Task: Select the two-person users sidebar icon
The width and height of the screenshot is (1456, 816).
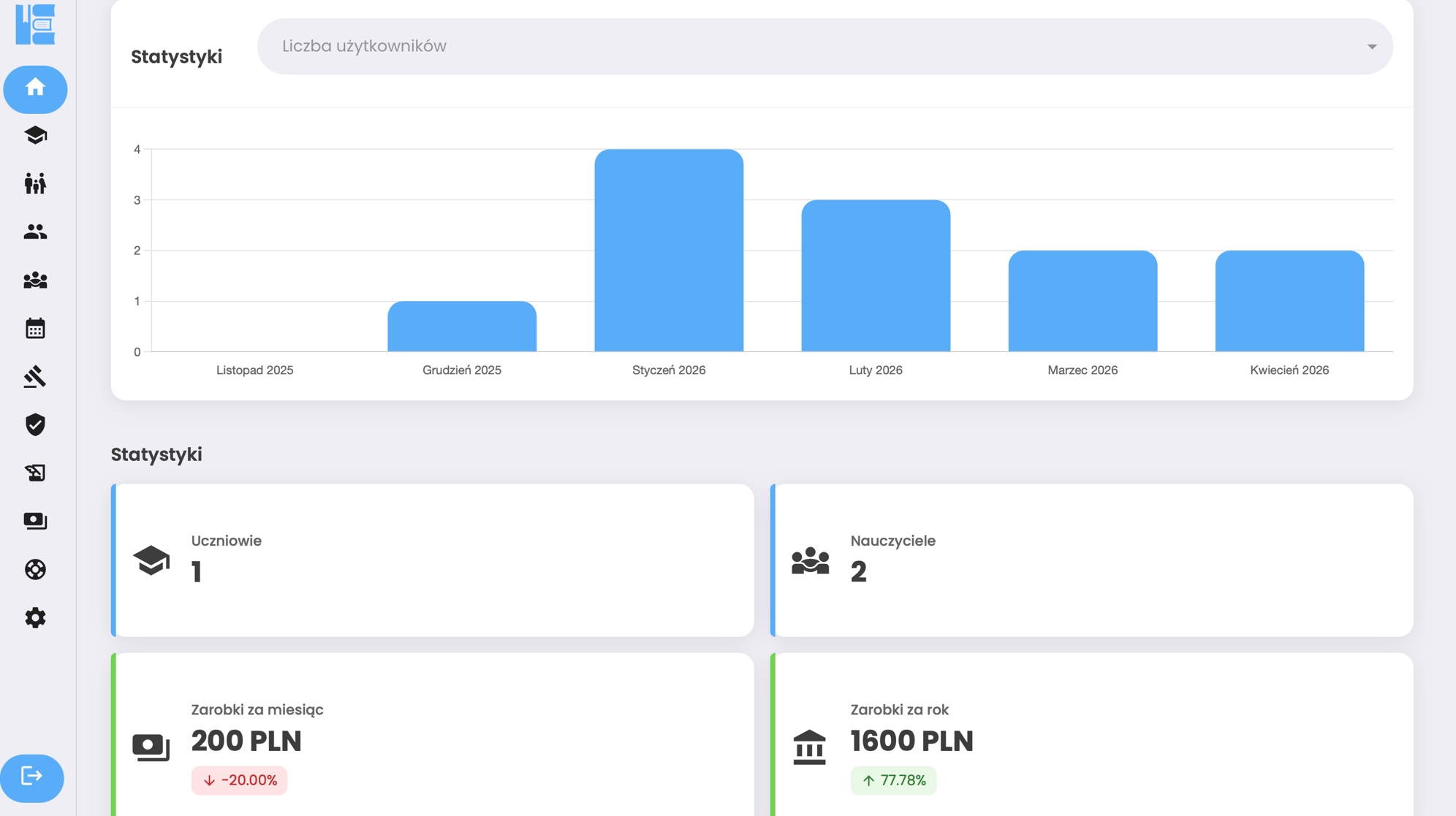Action: tap(35, 232)
